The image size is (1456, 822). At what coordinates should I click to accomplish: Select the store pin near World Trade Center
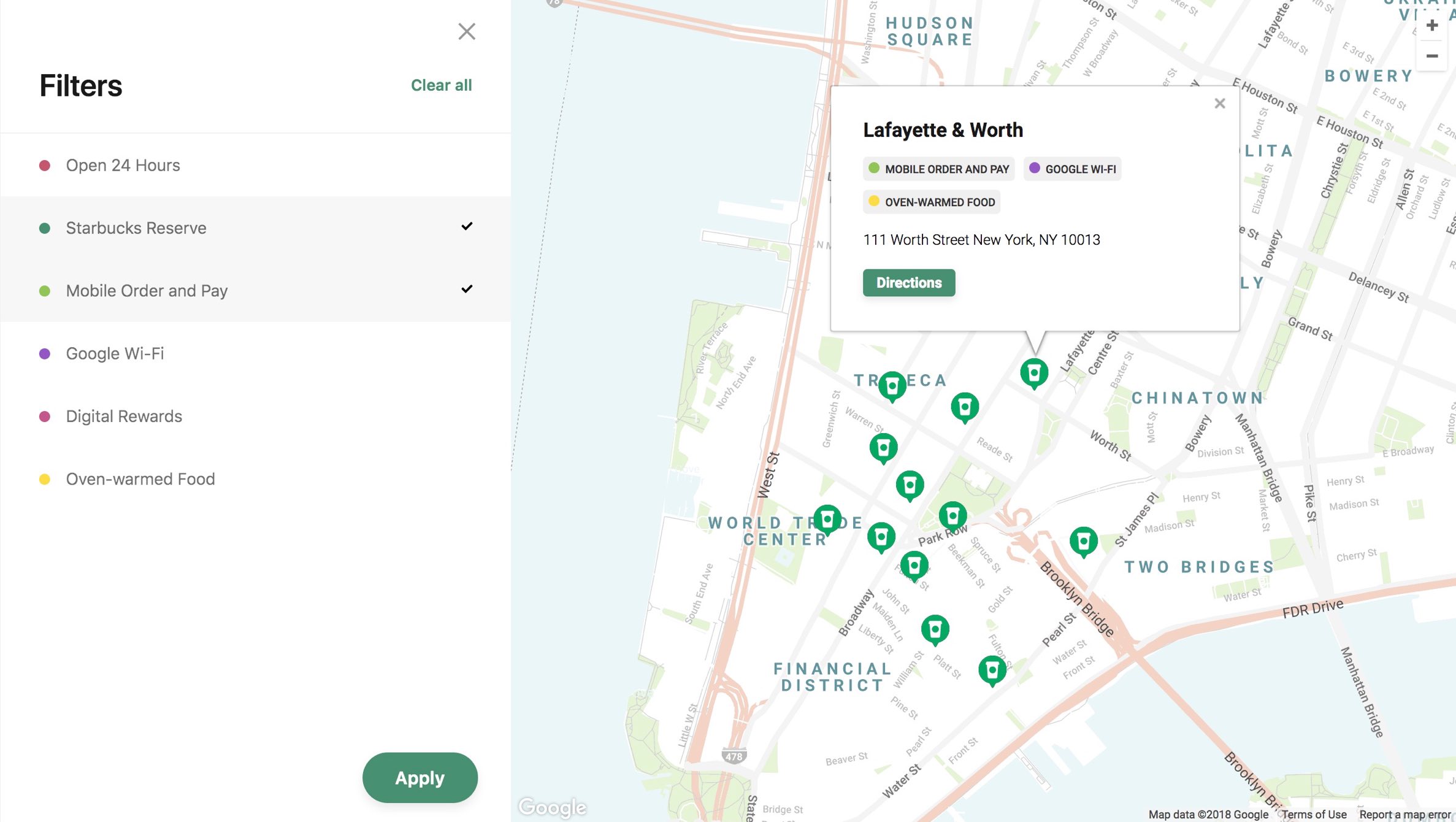click(x=827, y=517)
